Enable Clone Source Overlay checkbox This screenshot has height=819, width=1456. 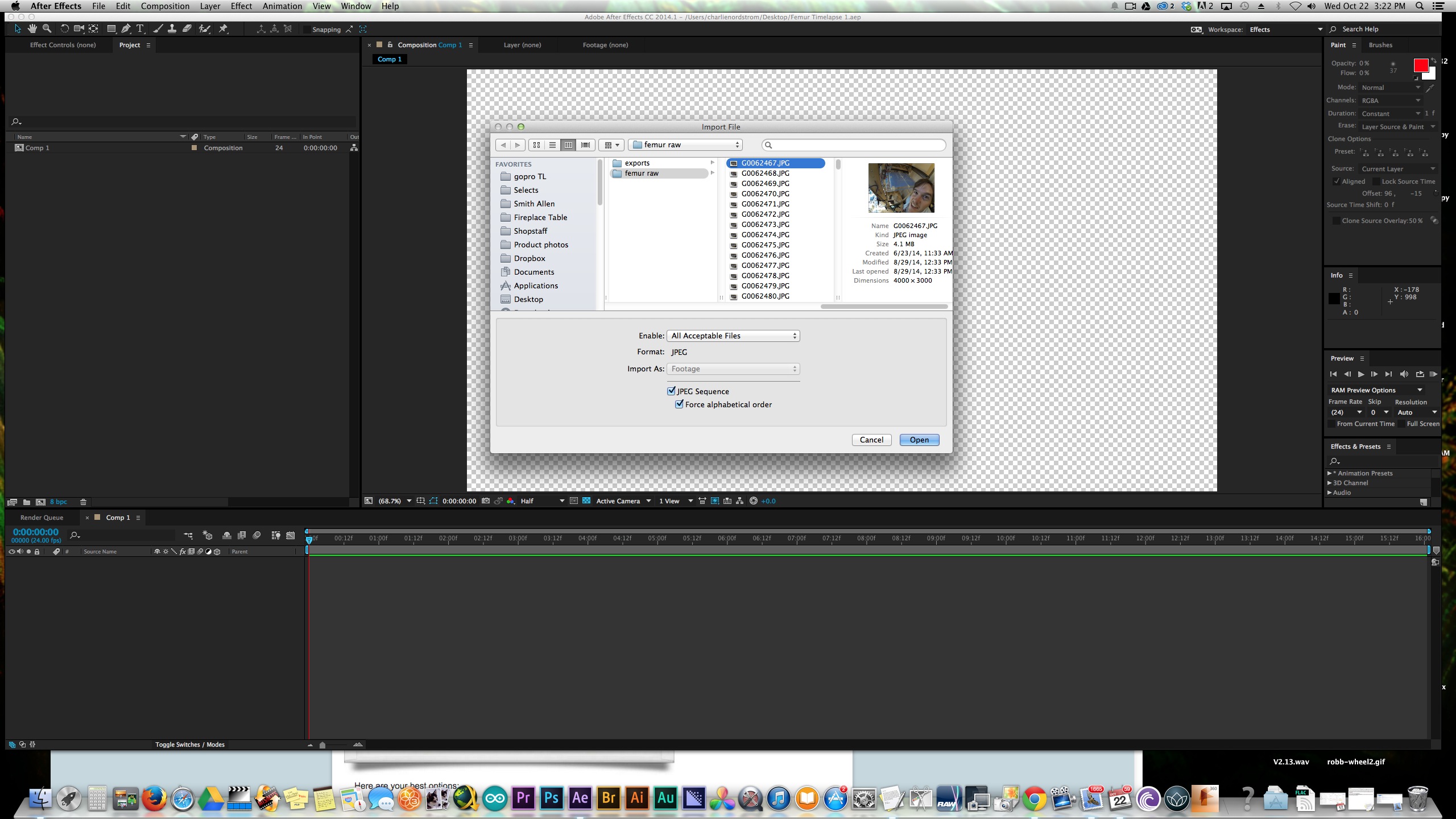tap(1337, 221)
